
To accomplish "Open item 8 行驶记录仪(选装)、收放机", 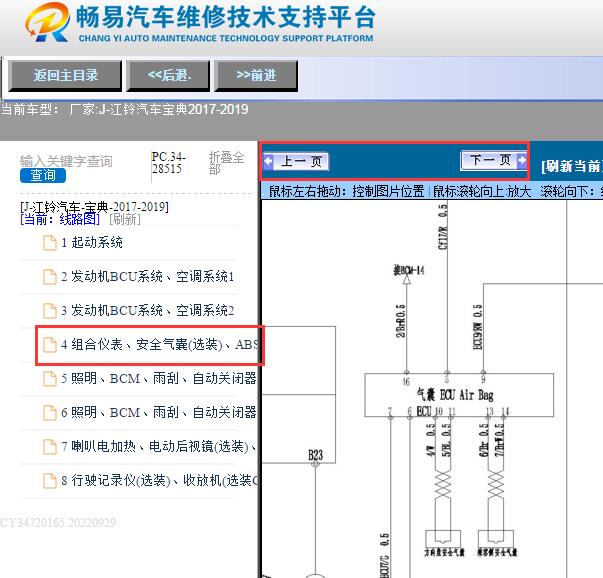I will [x=160, y=480].
